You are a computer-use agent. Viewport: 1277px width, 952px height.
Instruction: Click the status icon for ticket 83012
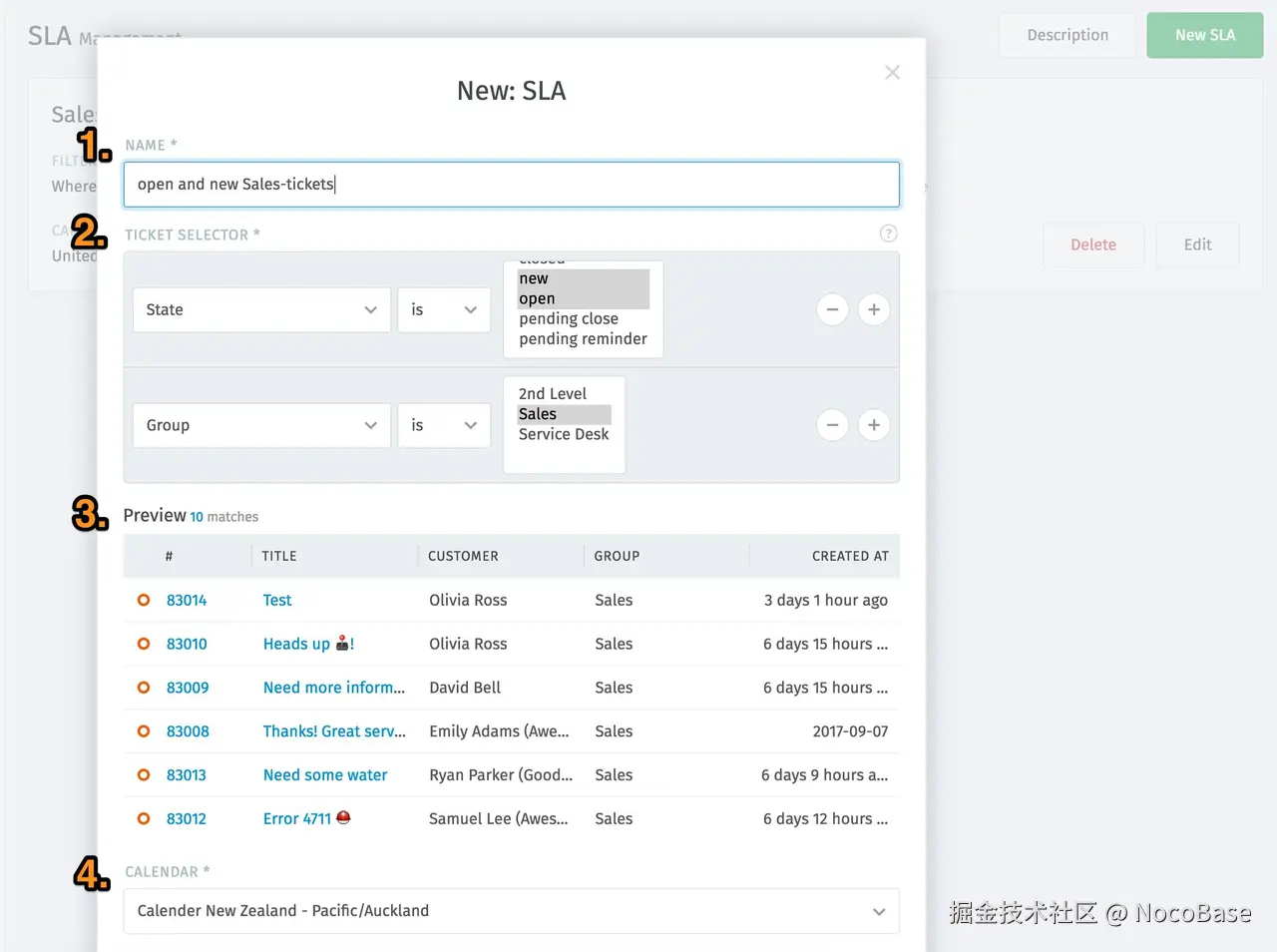coord(144,818)
